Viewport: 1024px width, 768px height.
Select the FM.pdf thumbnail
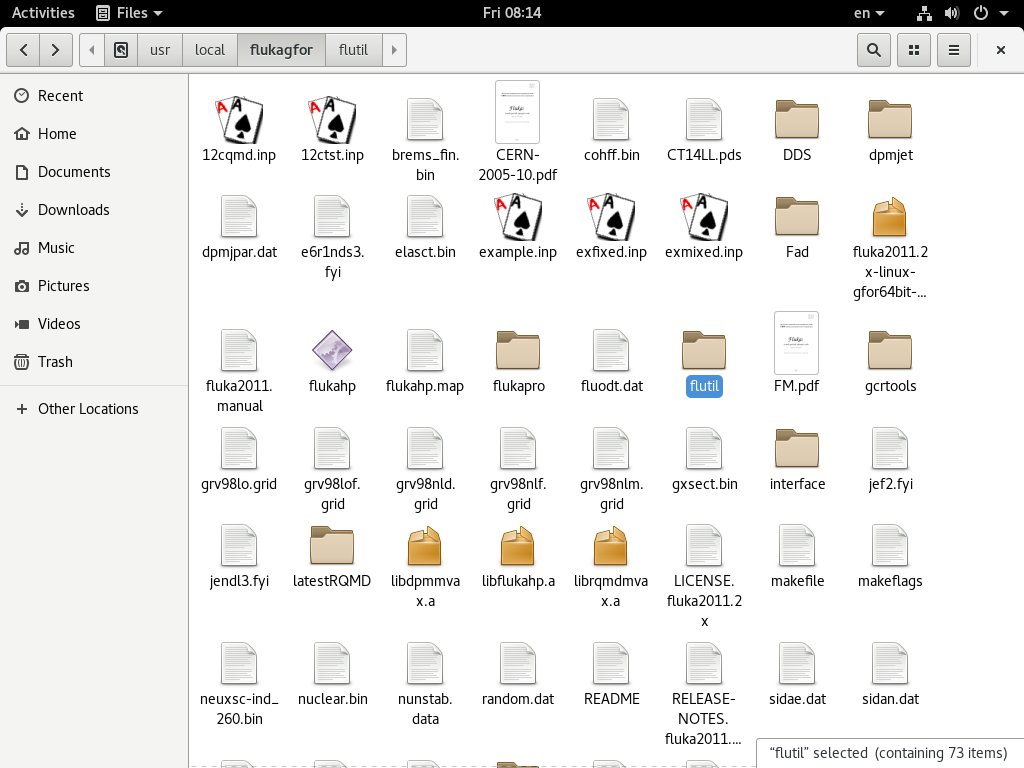click(x=797, y=343)
